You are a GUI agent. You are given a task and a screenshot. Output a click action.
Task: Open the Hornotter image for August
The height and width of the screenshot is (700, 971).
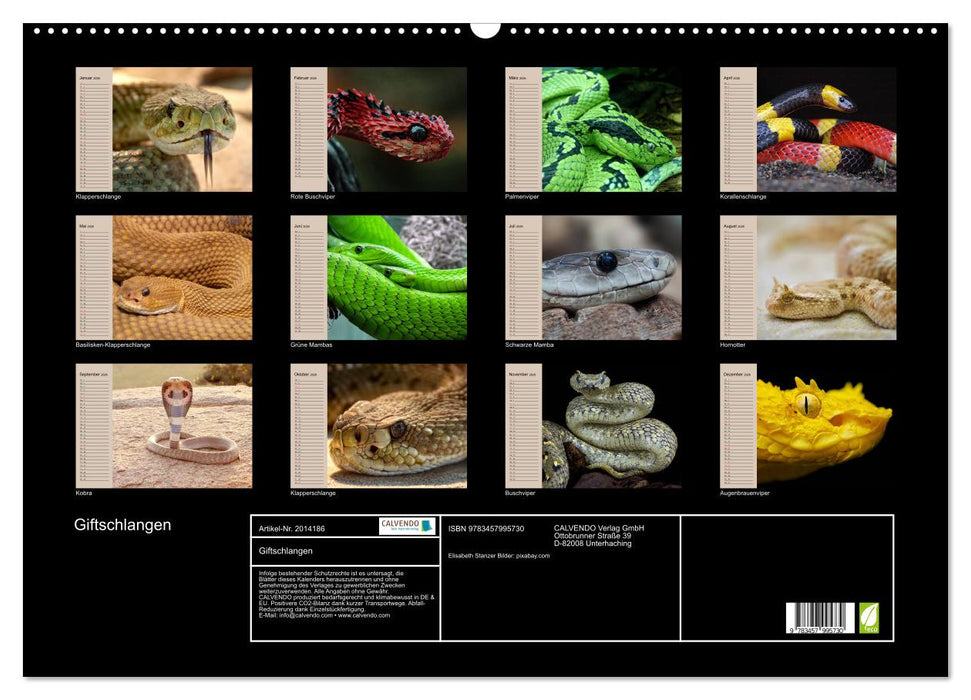[x=826, y=277]
